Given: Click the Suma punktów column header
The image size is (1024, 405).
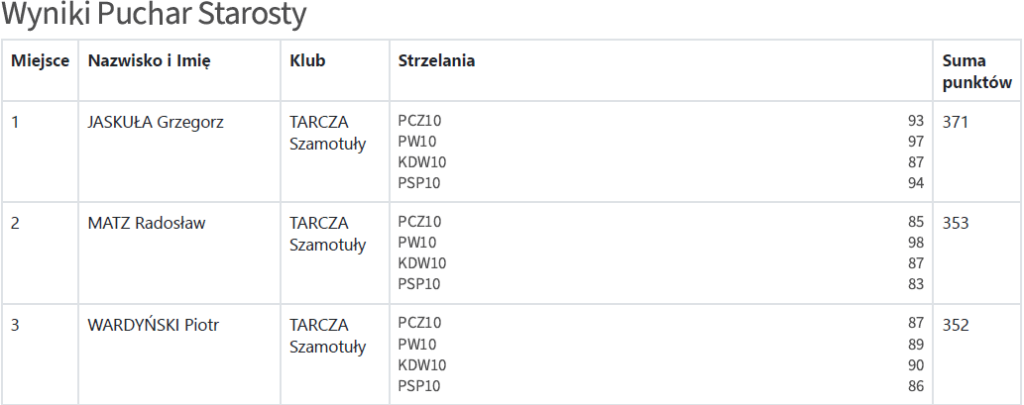Looking at the screenshot, I should pos(977,71).
